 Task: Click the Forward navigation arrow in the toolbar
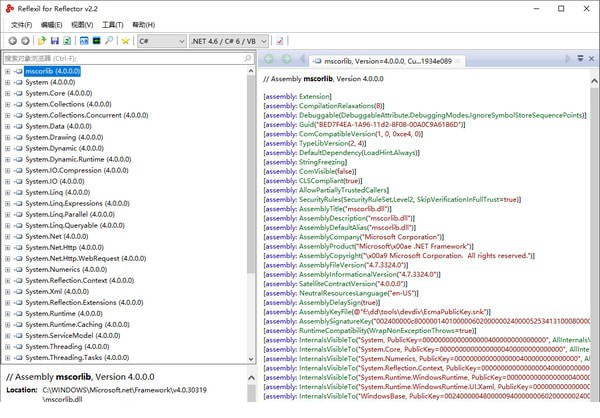25,41
